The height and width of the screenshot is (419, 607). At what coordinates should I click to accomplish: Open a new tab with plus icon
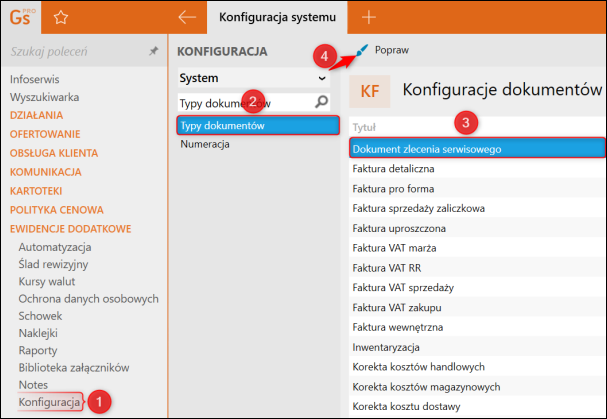click(x=369, y=17)
